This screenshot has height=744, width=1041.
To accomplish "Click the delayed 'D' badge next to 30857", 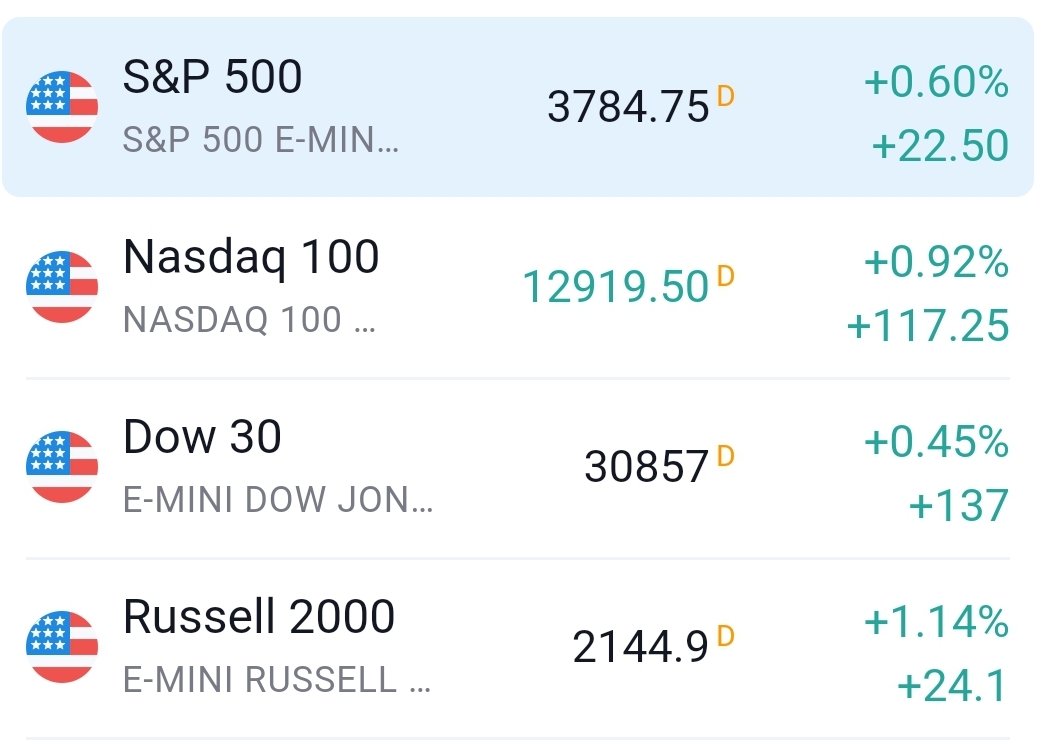I will tap(726, 457).
